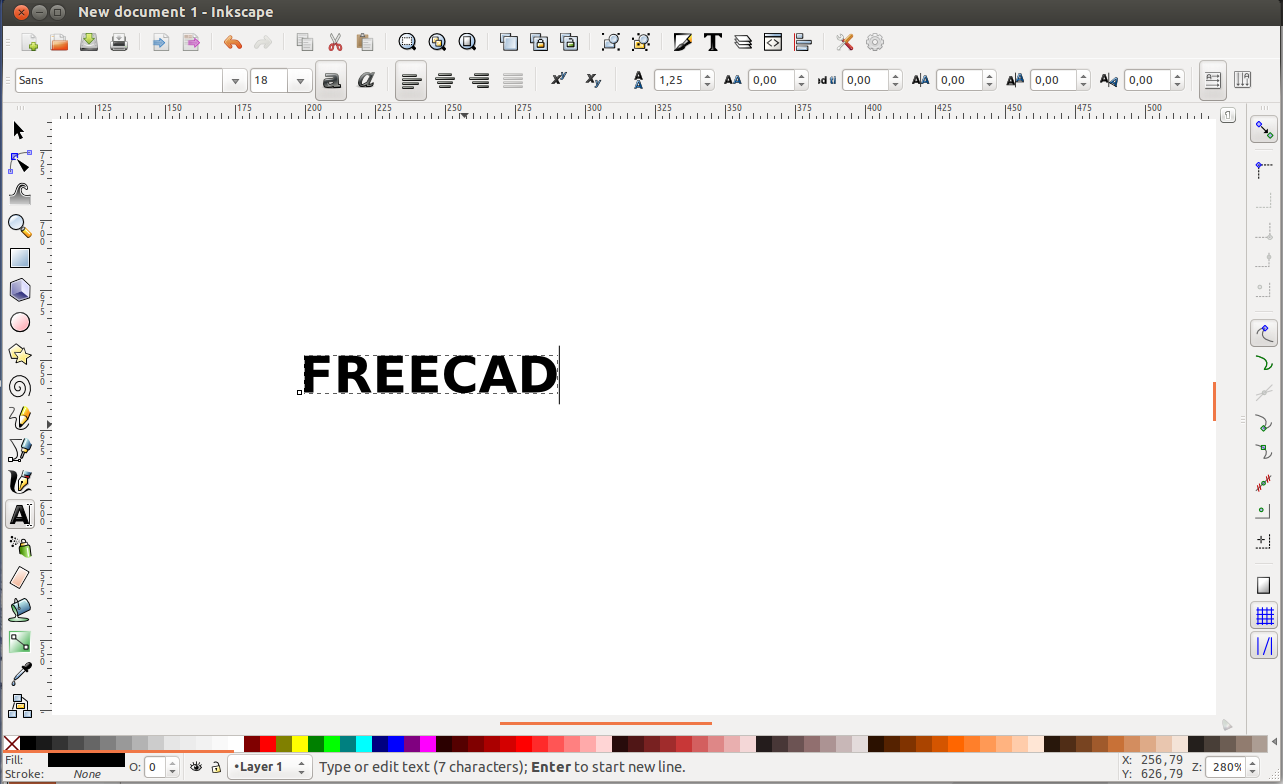Open the font size dropdown

point(301,81)
